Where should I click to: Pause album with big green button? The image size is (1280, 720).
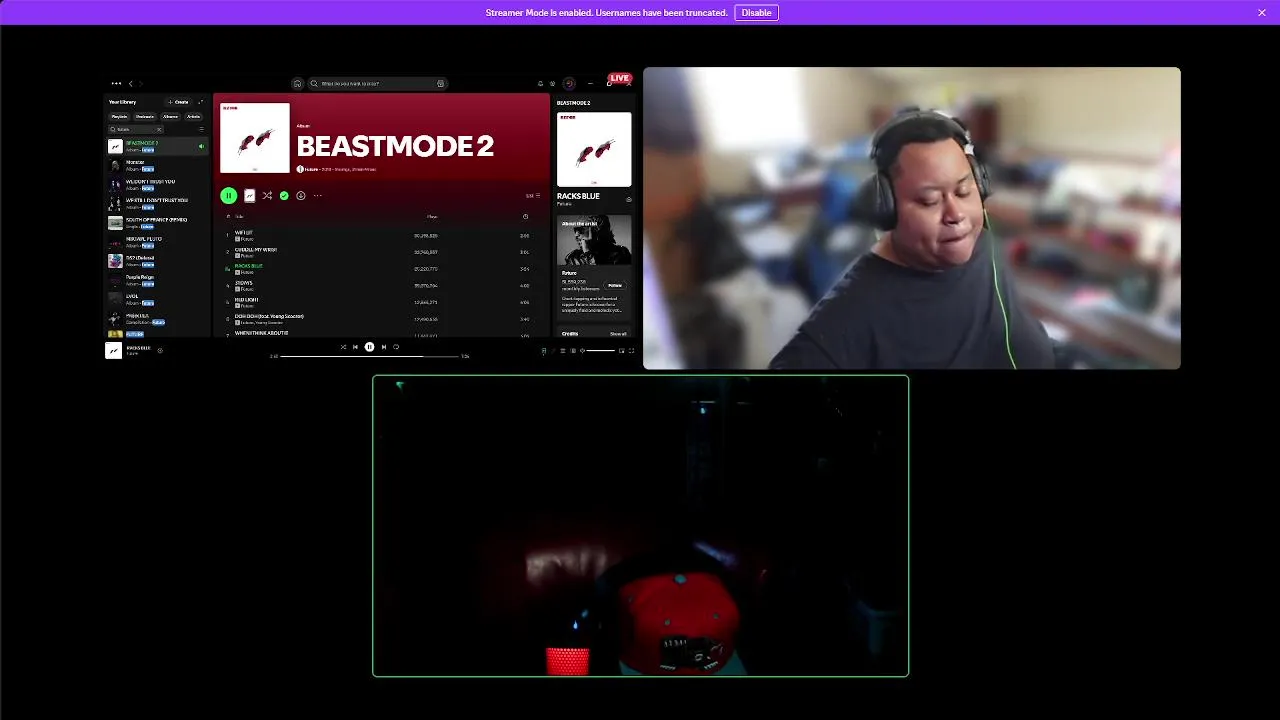(x=229, y=196)
